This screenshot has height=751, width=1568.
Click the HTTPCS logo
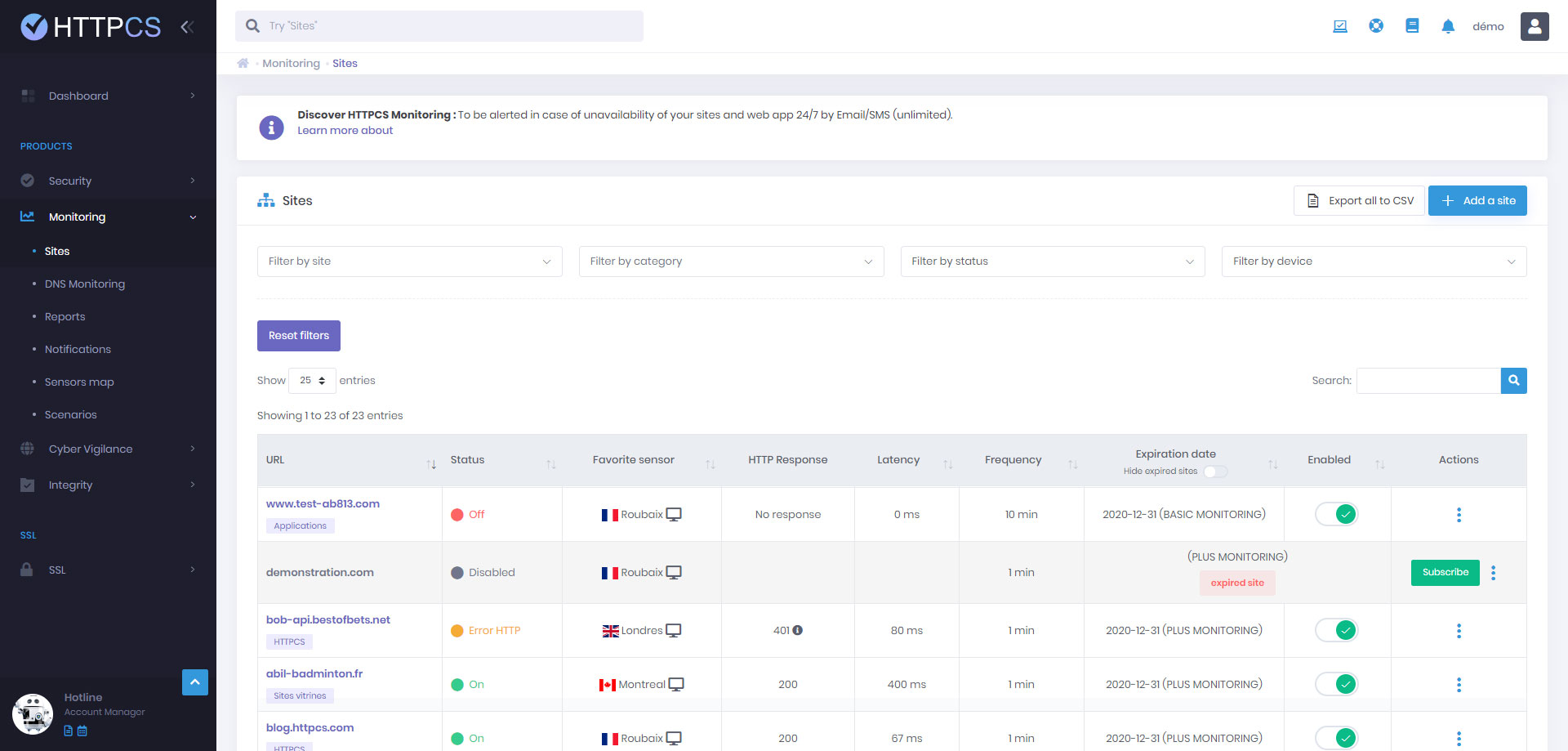point(91,27)
